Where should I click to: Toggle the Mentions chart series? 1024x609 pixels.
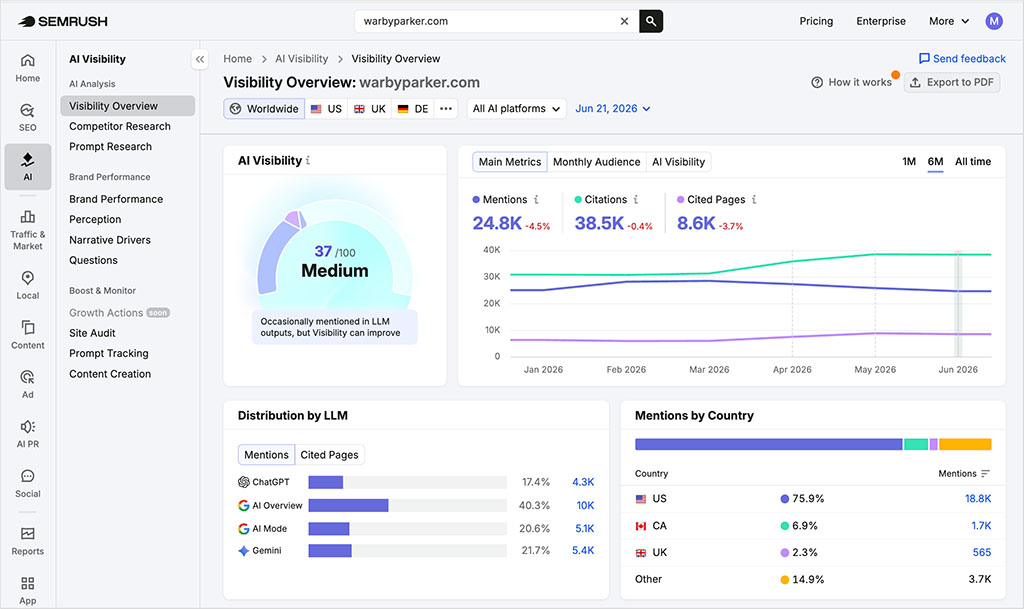tap(500, 200)
